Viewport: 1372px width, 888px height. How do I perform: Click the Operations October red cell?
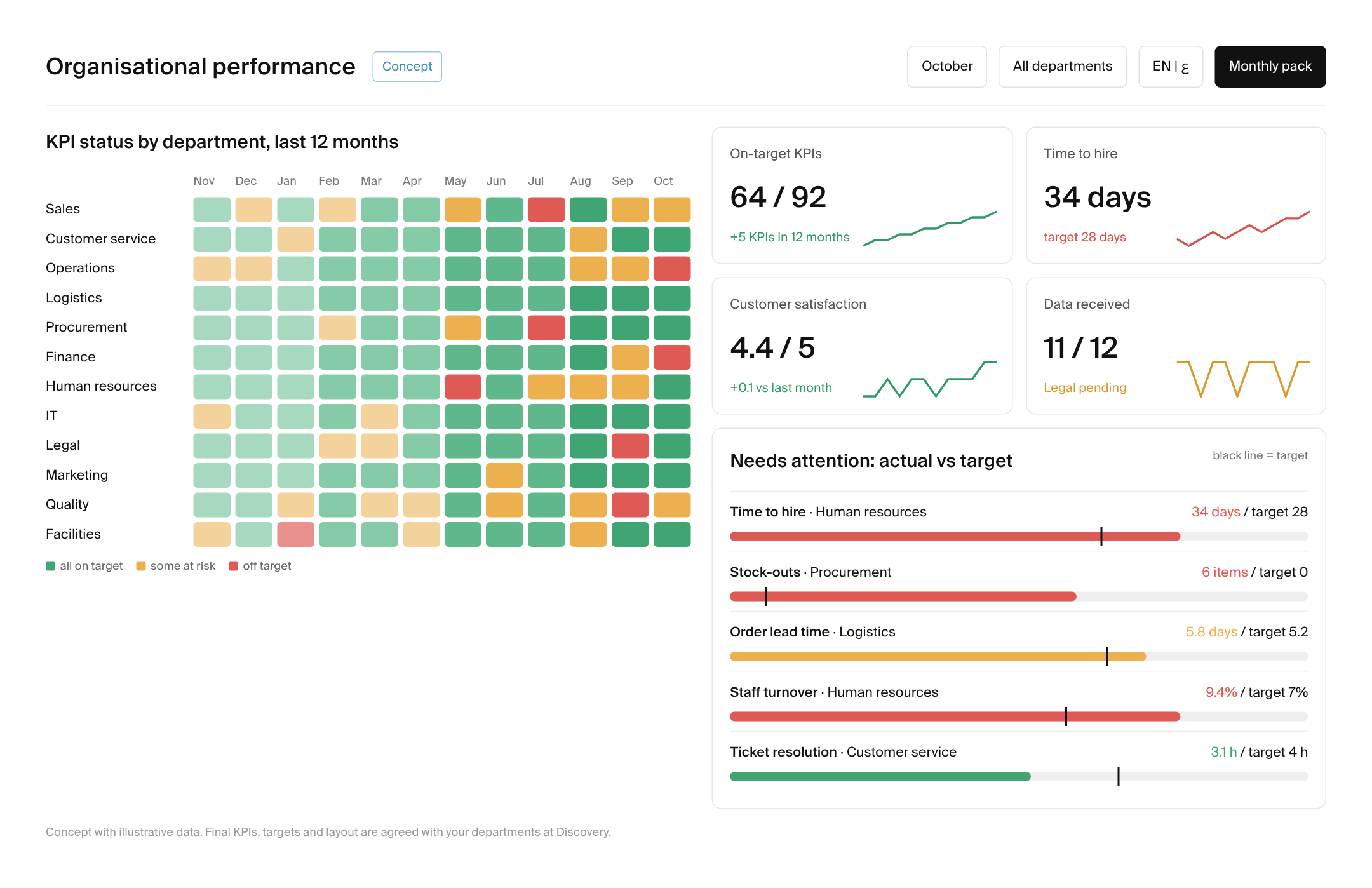click(x=672, y=269)
